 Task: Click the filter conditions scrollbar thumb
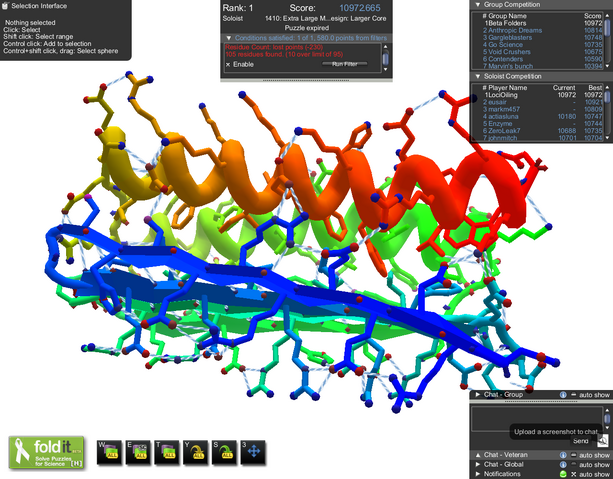tap(386, 59)
